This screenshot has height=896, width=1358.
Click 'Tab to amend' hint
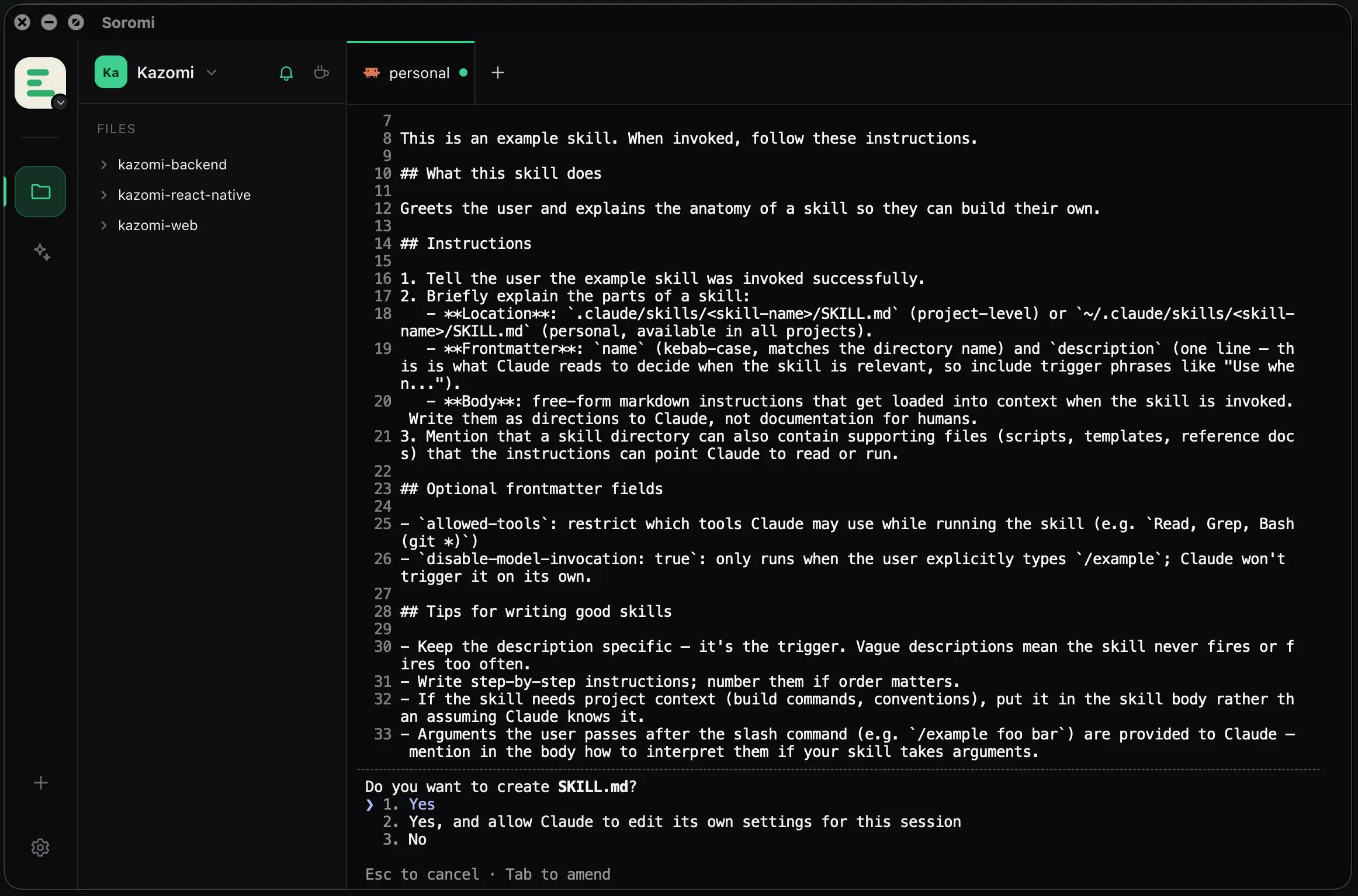558,874
